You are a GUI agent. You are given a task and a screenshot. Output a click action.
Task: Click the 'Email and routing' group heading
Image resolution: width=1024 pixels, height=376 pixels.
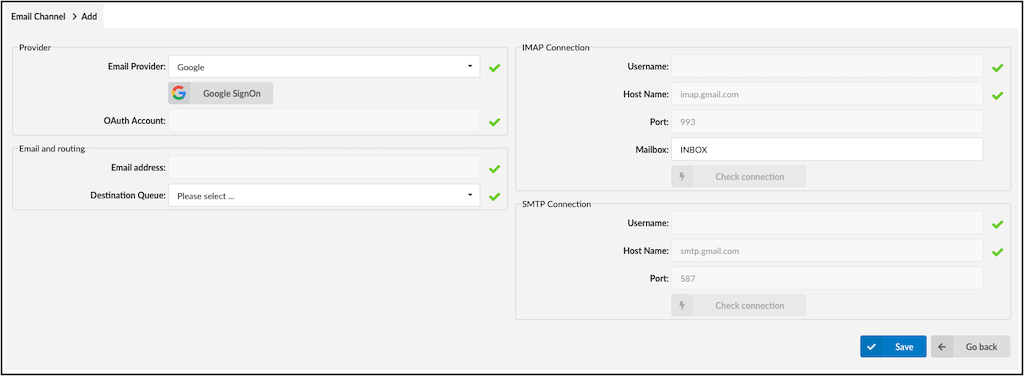52,149
